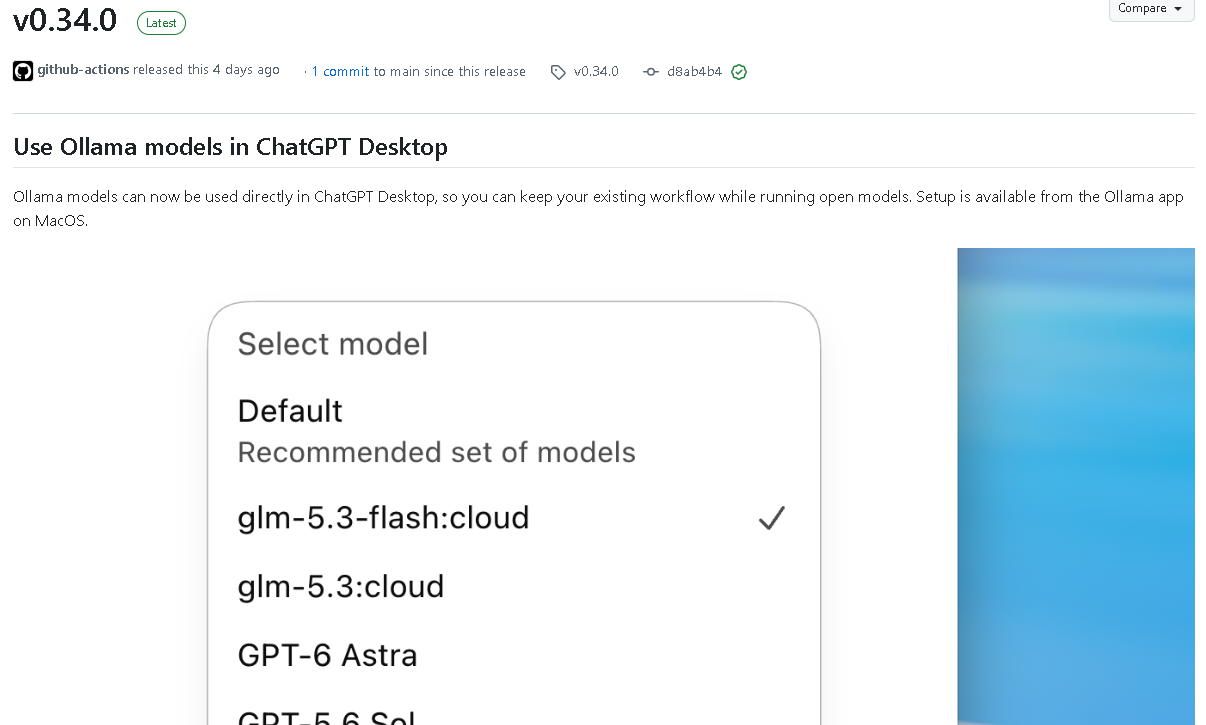Image resolution: width=1206 pixels, height=725 pixels.
Task: Click the commit icon beside d8ab4b4
Action: (x=651, y=72)
